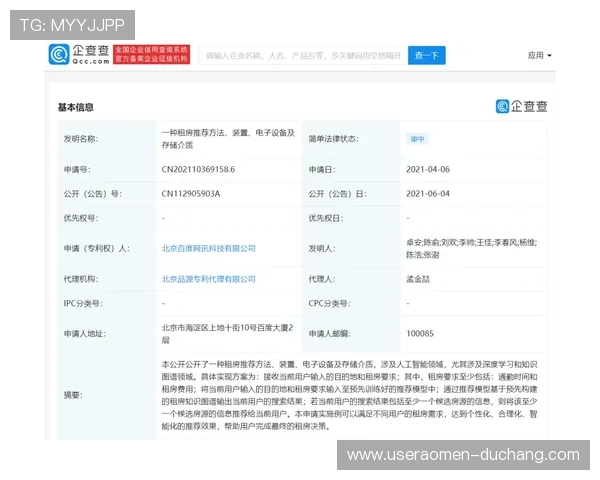Select publication date 2021-06-04

click(x=428, y=194)
